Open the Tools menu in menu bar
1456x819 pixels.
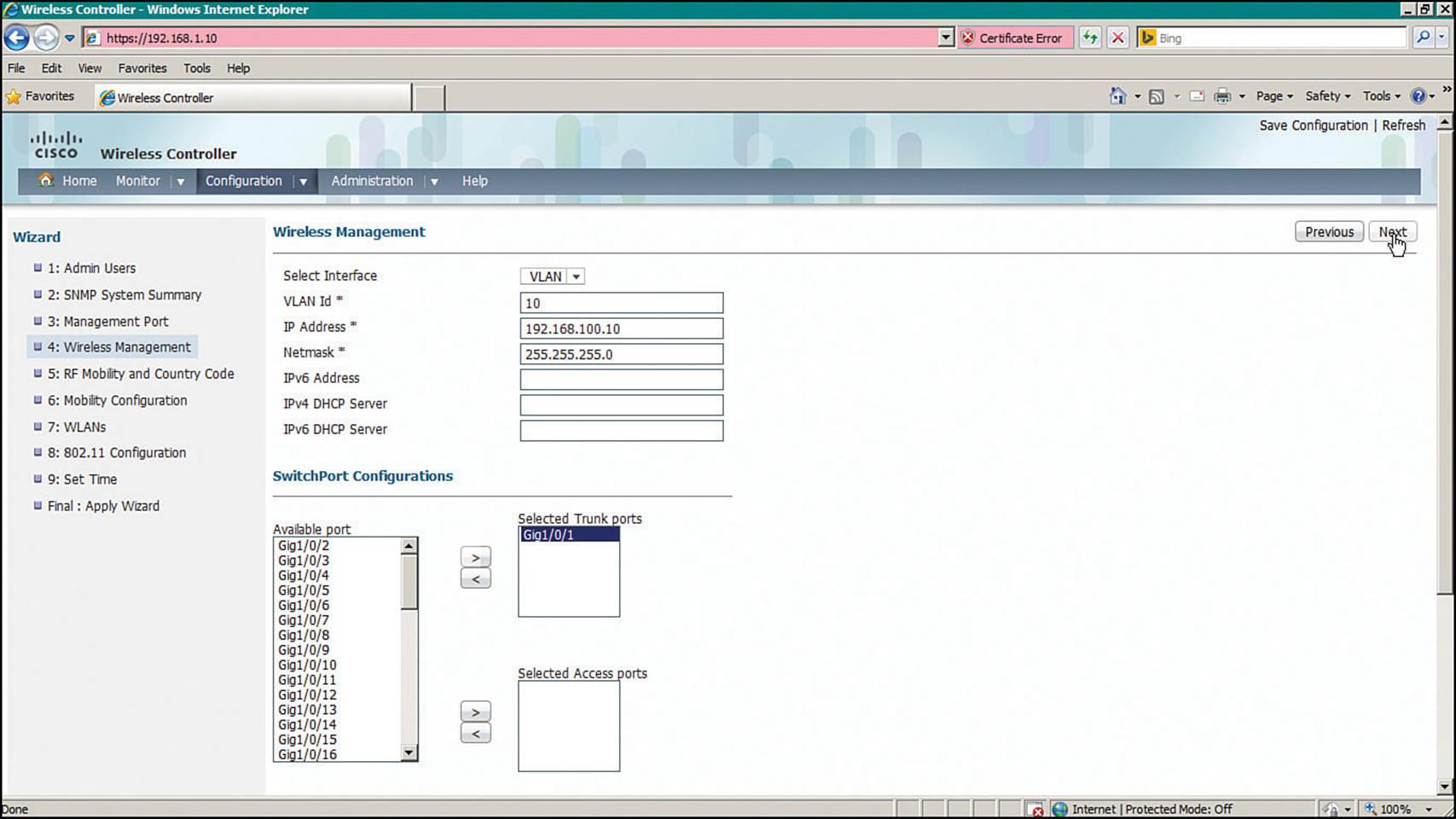(196, 68)
